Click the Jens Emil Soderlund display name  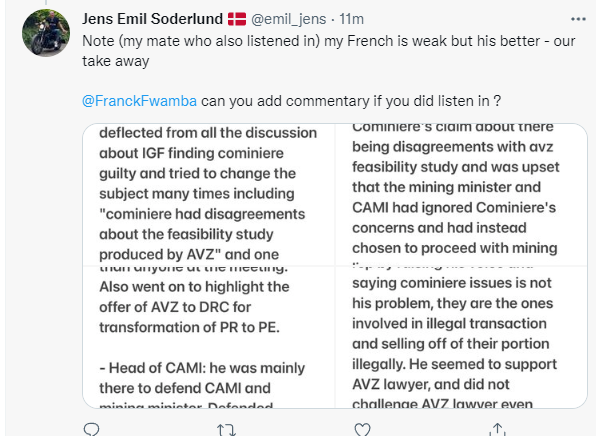[152, 19]
